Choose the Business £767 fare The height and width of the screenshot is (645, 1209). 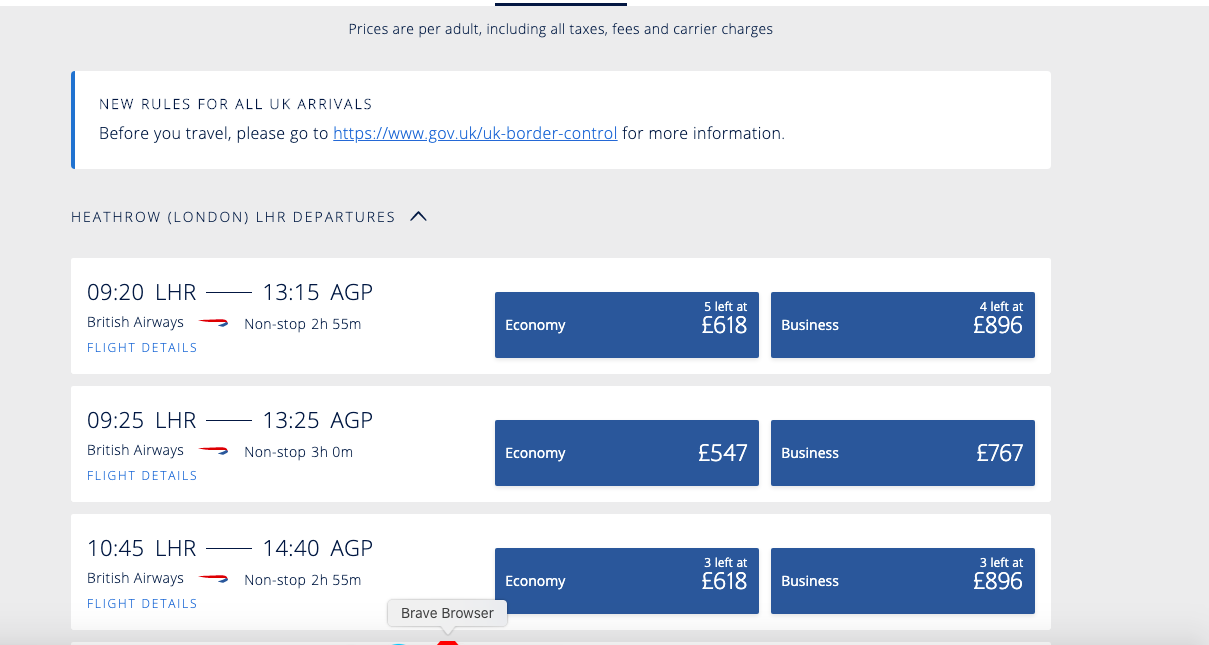[x=902, y=453]
